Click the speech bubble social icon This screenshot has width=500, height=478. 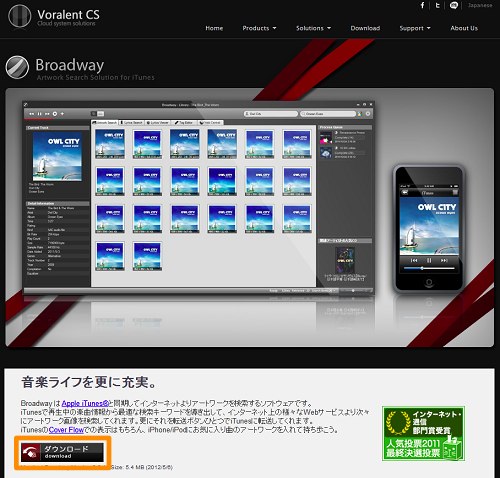tap(454, 5)
